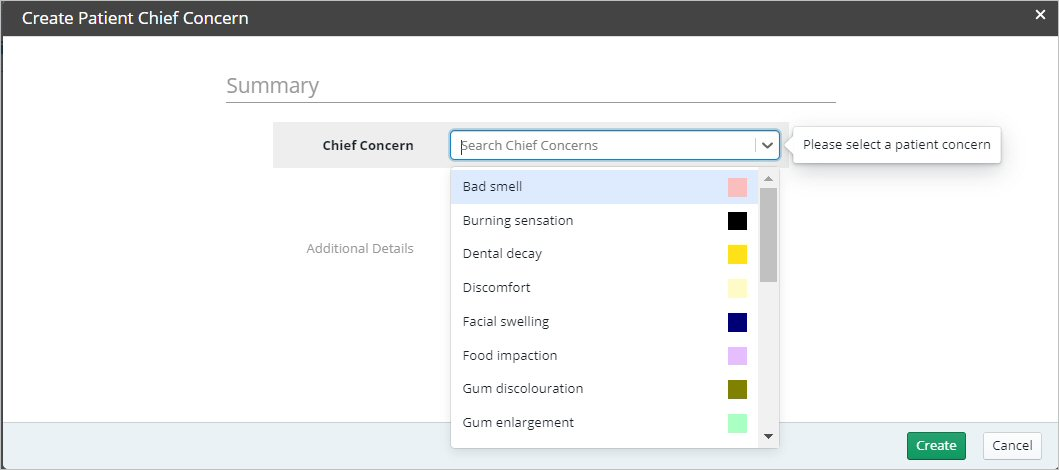Click the yellow Dental decay color swatch
This screenshot has height=470, width=1059.
tap(738, 255)
